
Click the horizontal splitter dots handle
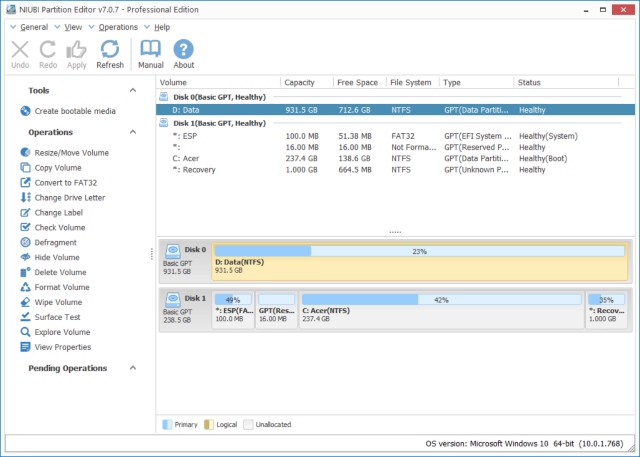coord(395,232)
